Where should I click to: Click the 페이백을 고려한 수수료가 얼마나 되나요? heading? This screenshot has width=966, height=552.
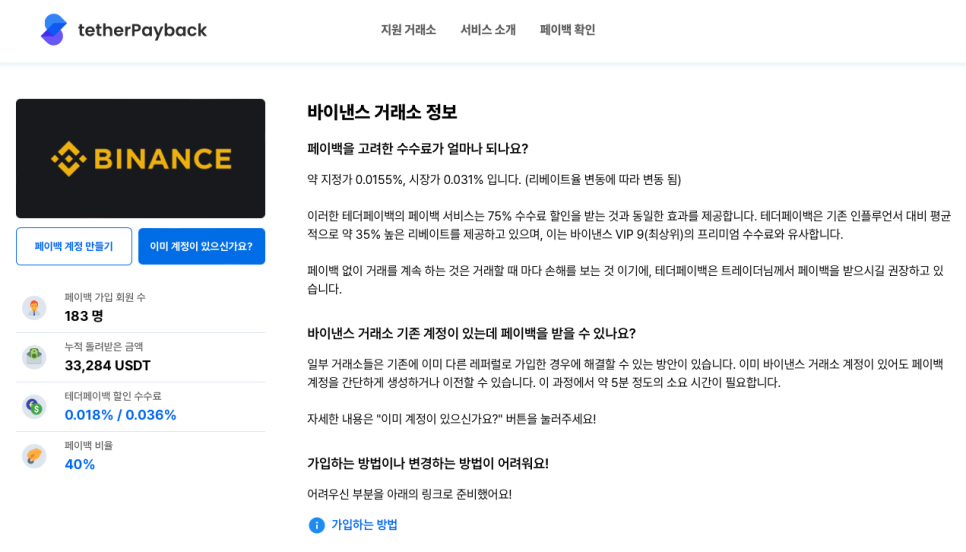[418, 148]
